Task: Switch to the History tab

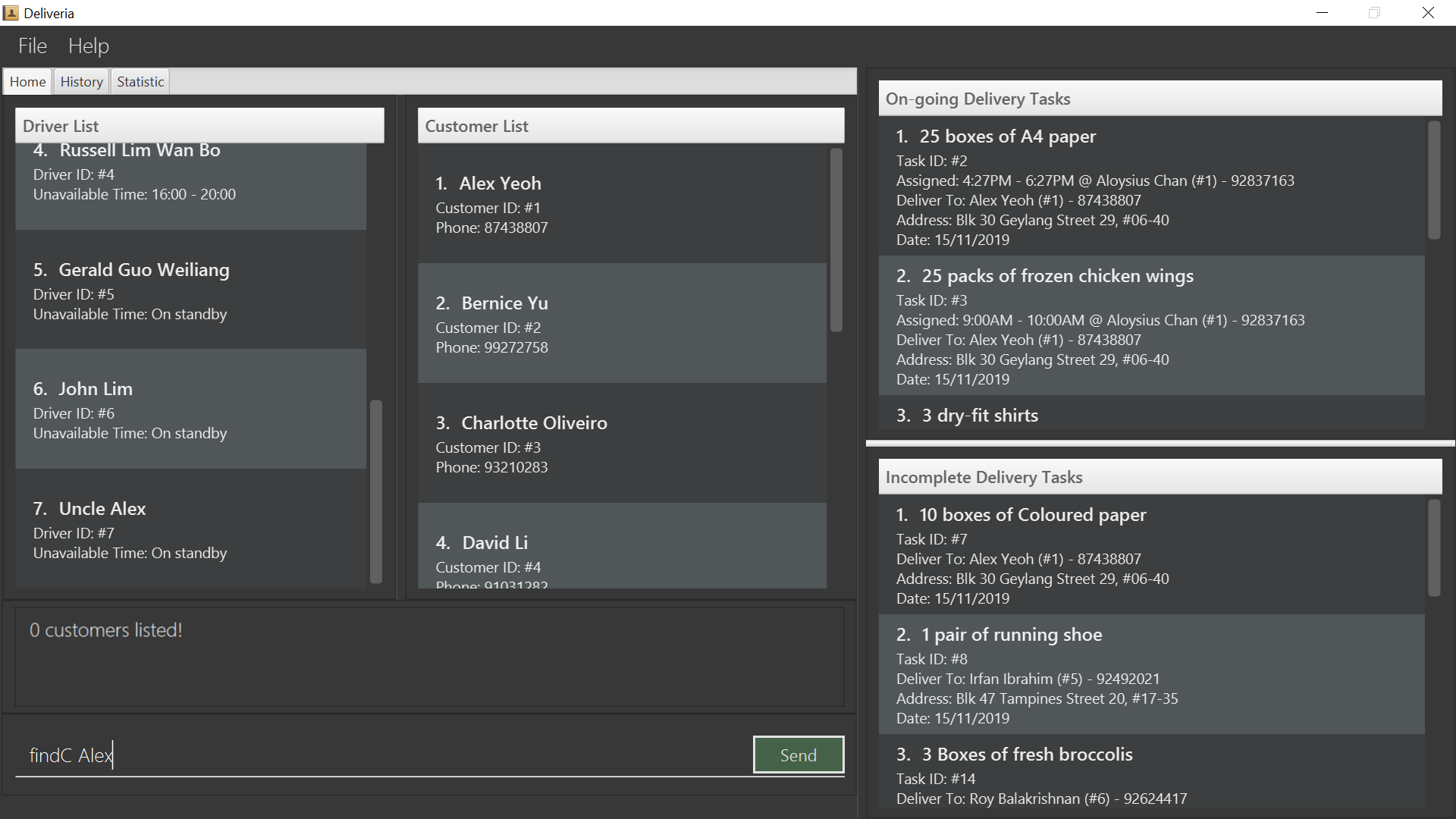Action: point(81,82)
